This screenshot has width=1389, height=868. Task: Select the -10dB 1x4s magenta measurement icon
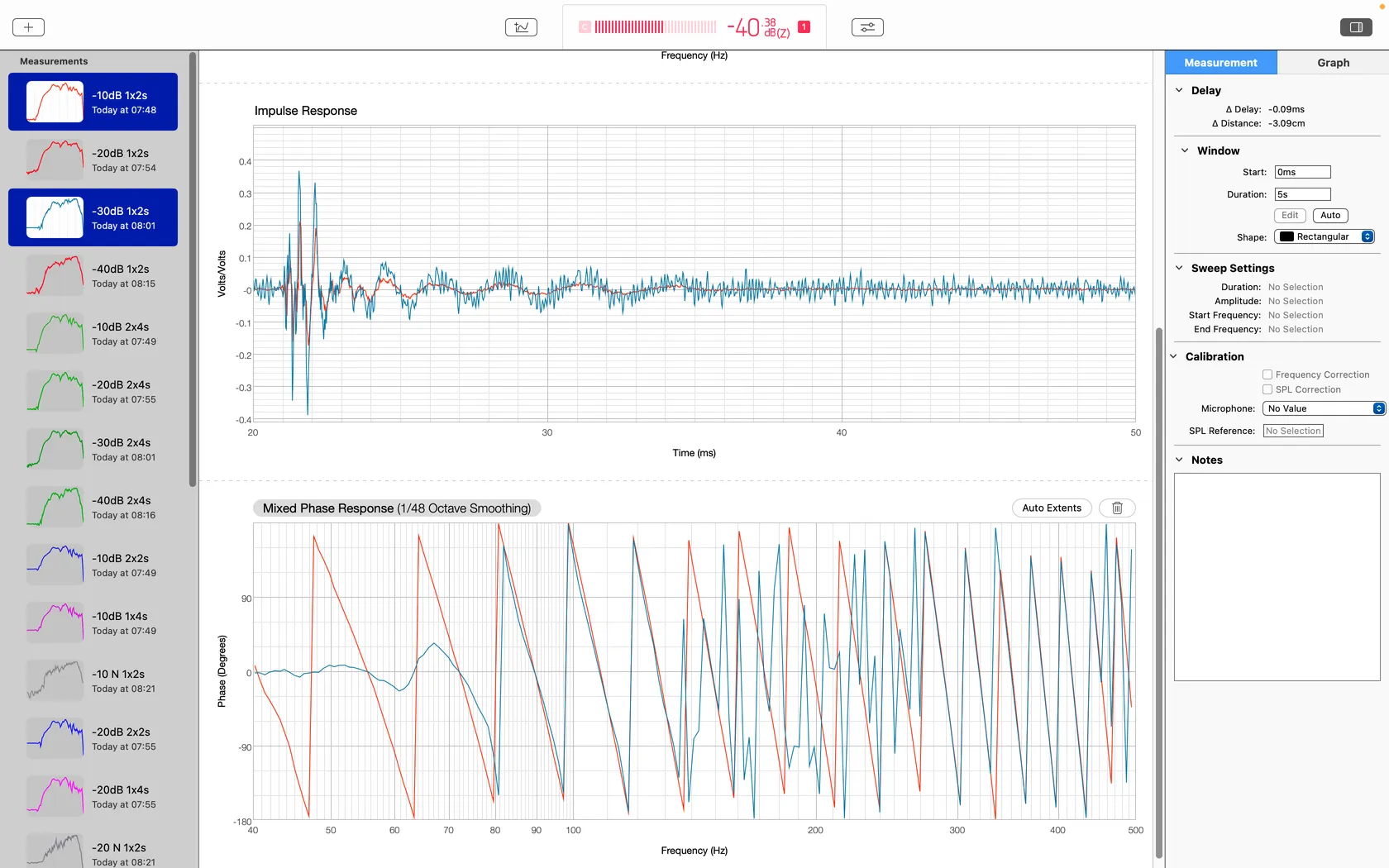click(55, 622)
